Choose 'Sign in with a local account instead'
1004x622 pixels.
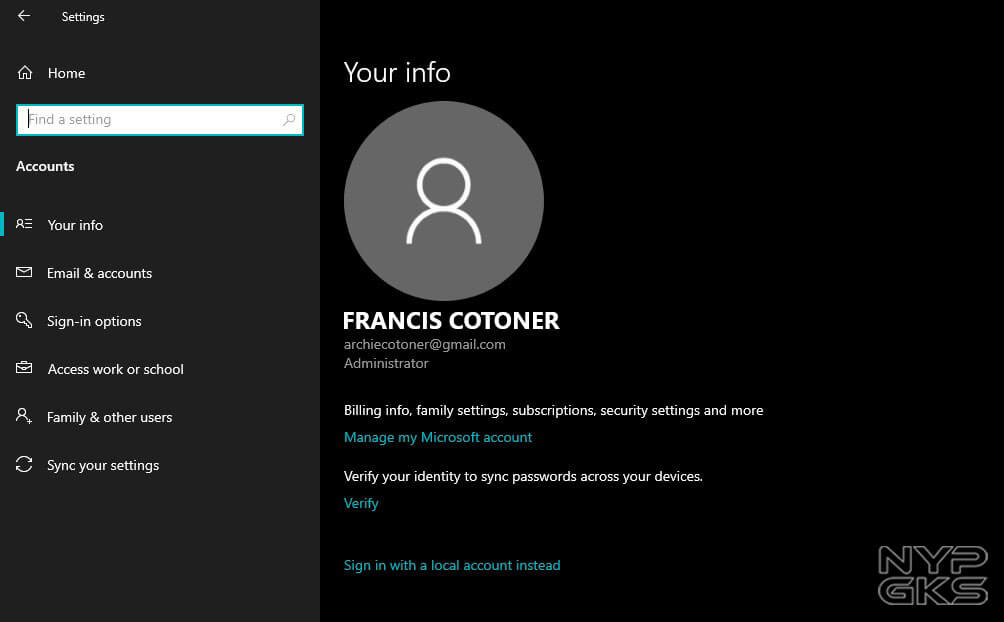[x=452, y=565]
